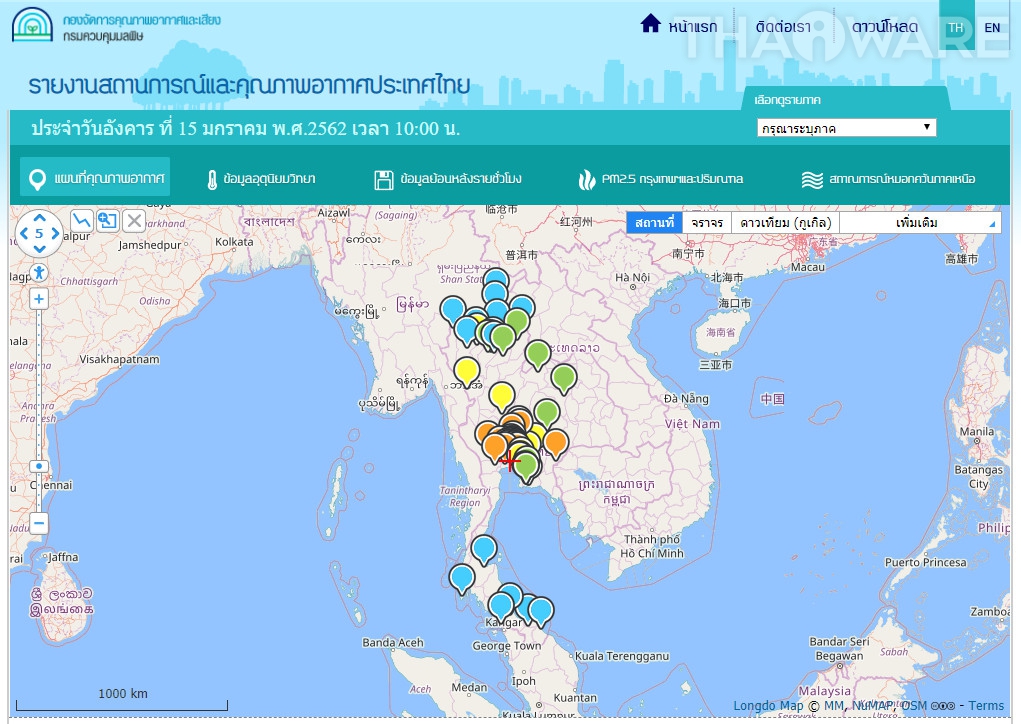
Task: Open the Terms link on map
Action: pos(986,705)
